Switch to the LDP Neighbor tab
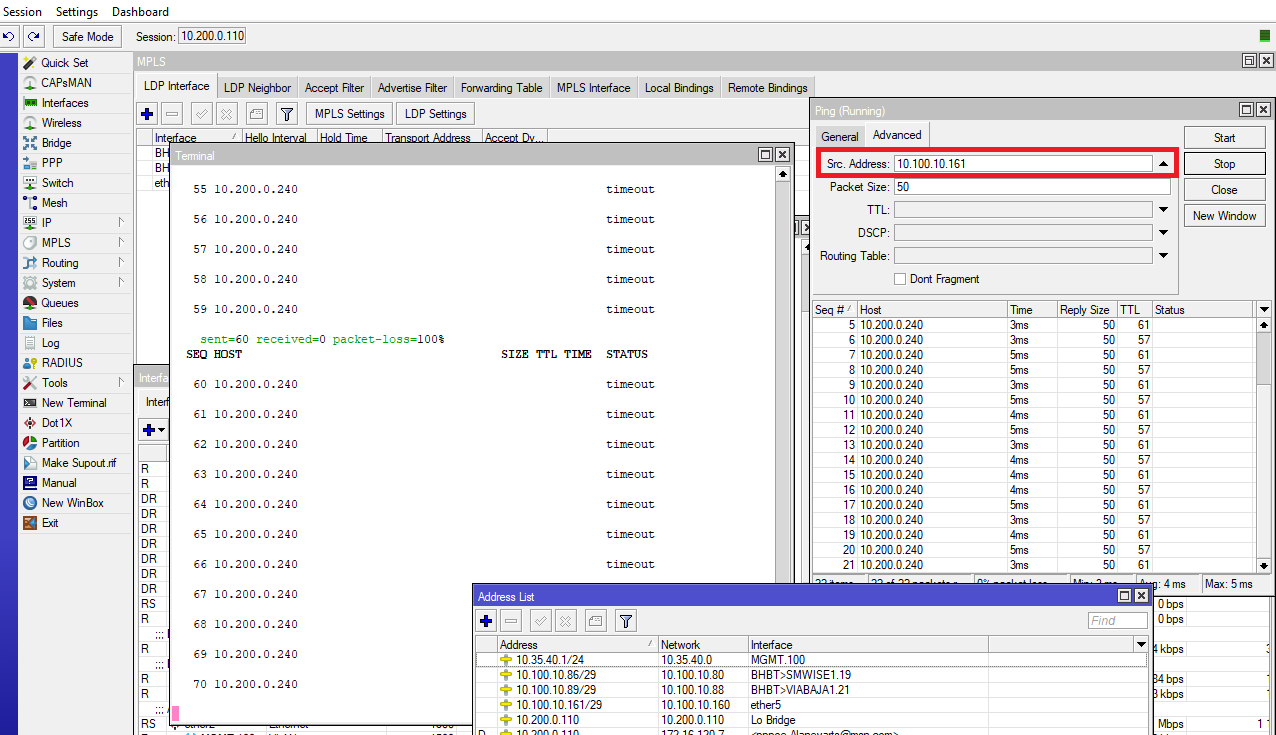This screenshot has width=1276, height=735. [257, 88]
